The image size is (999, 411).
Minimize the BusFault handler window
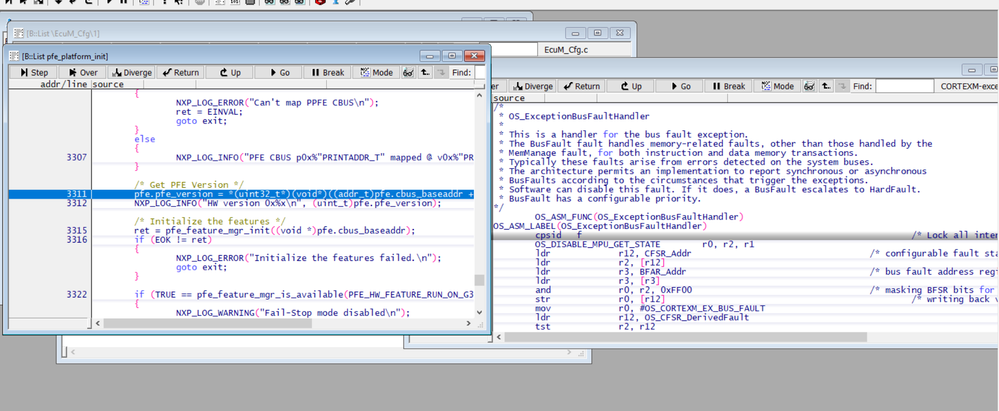[x=971, y=69]
